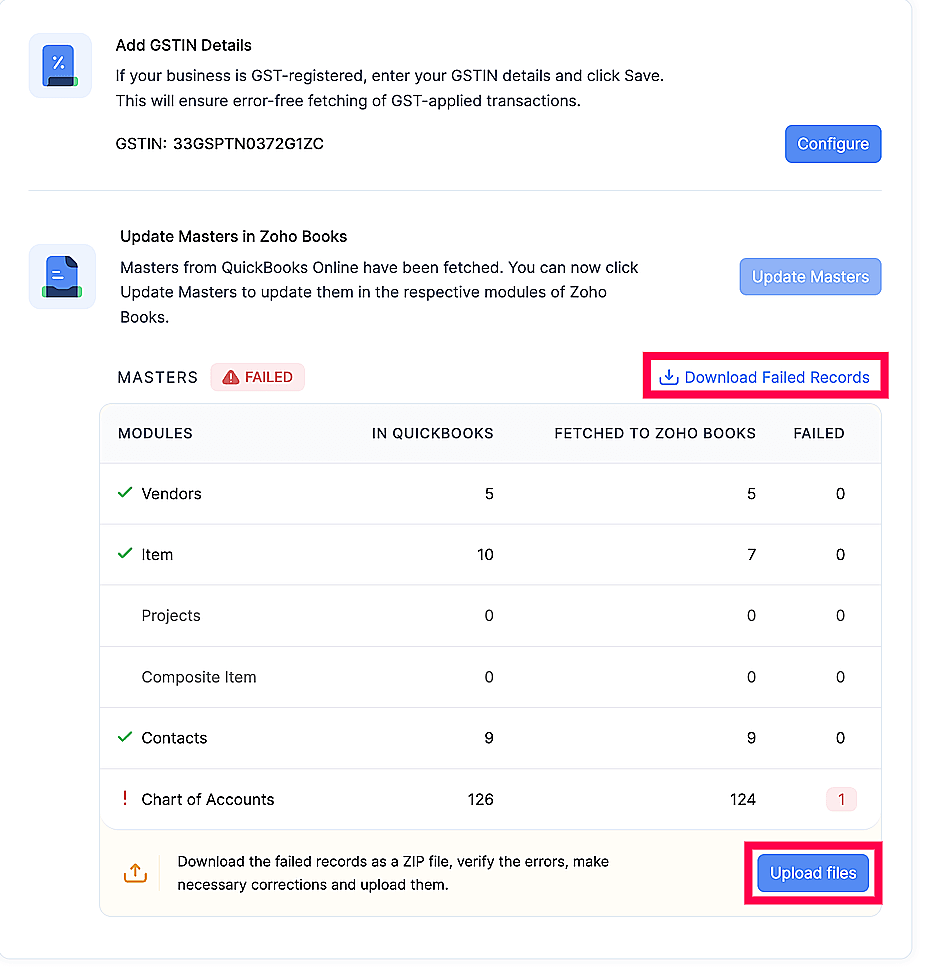Click the IN QUICKBOOKS column header
Image resolution: width=948 pixels, height=976 pixels.
(432, 433)
